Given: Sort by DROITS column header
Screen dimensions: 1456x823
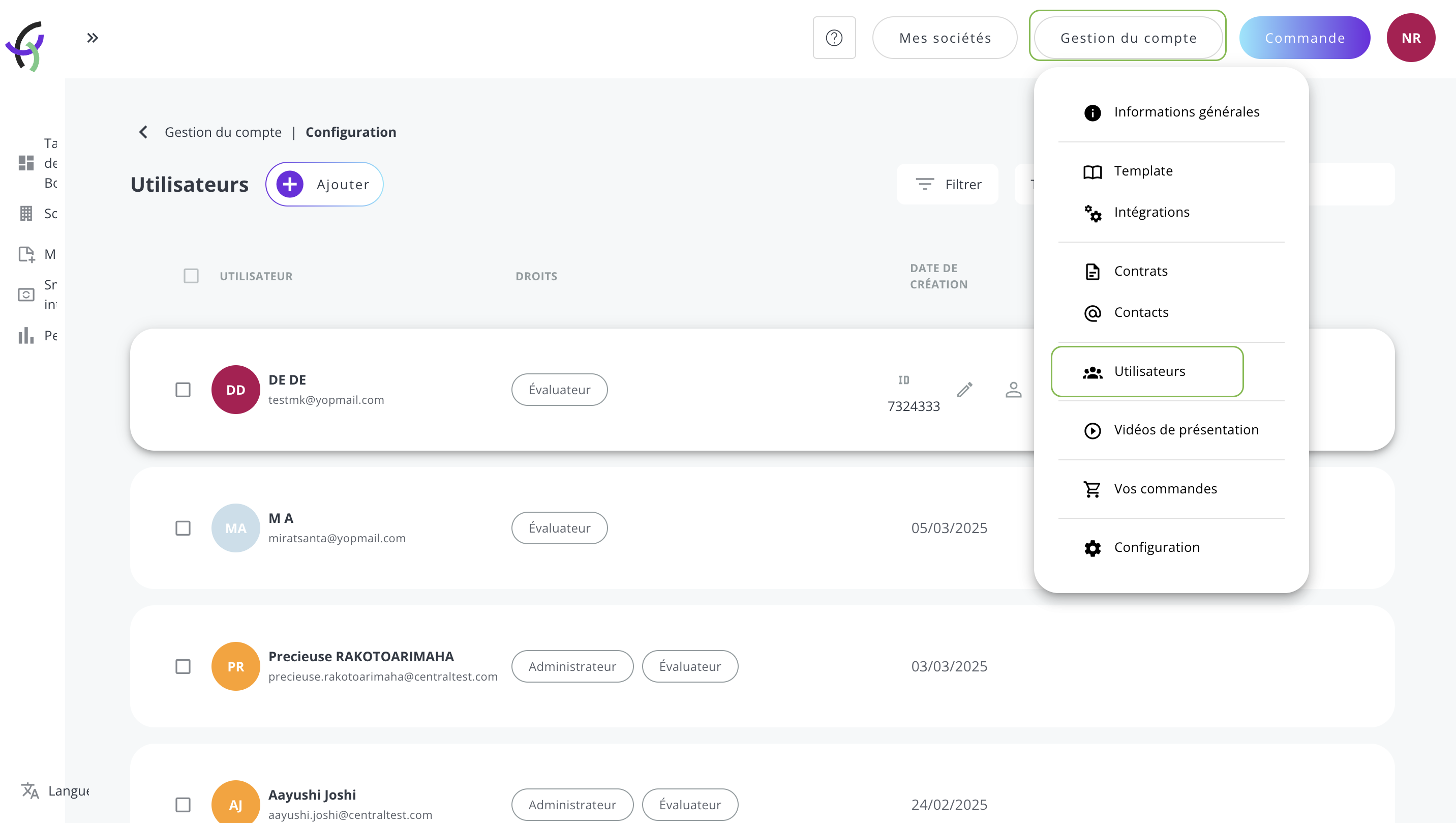Looking at the screenshot, I should pos(536,276).
